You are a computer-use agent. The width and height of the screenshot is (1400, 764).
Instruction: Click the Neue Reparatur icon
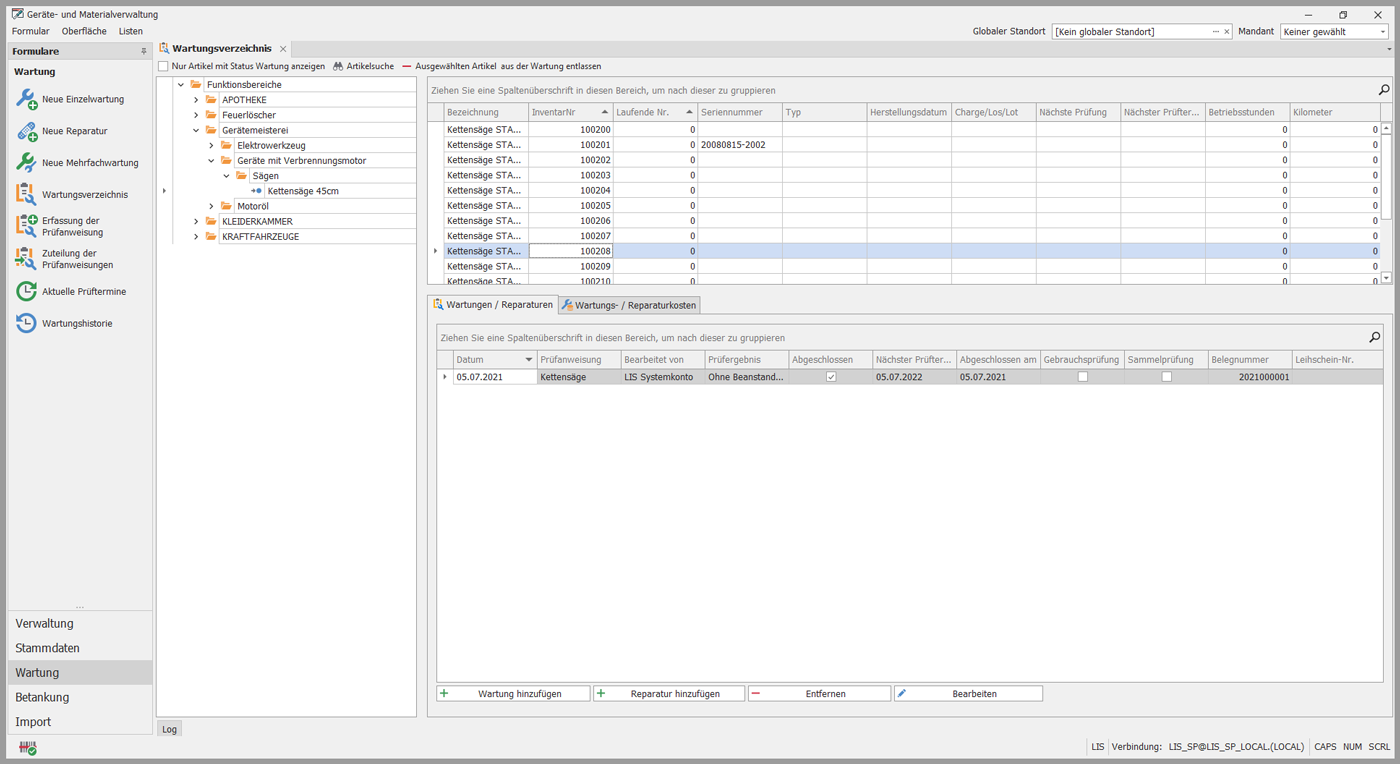26,131
